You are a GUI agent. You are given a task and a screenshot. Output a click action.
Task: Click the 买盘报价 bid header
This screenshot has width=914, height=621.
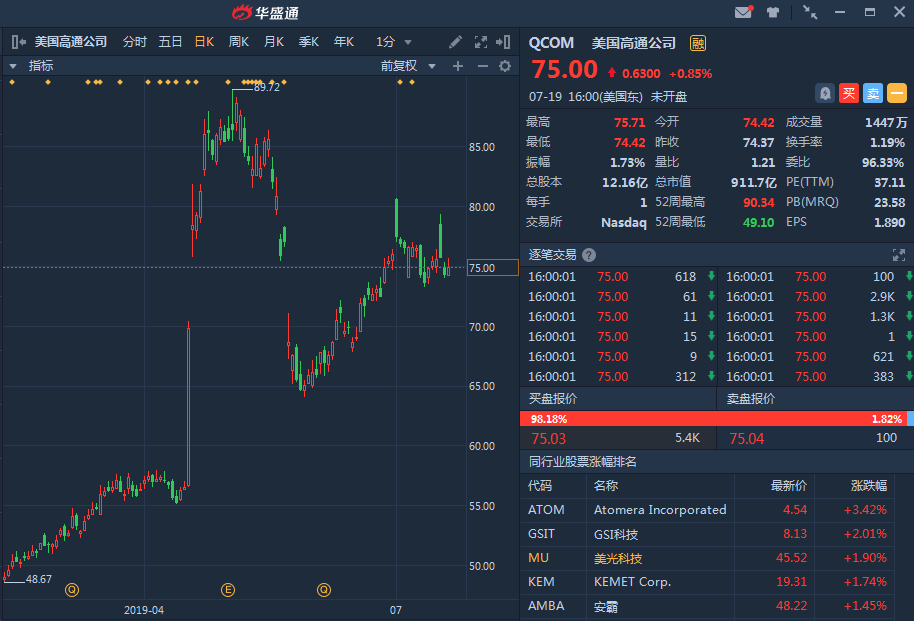click(553, 399)
